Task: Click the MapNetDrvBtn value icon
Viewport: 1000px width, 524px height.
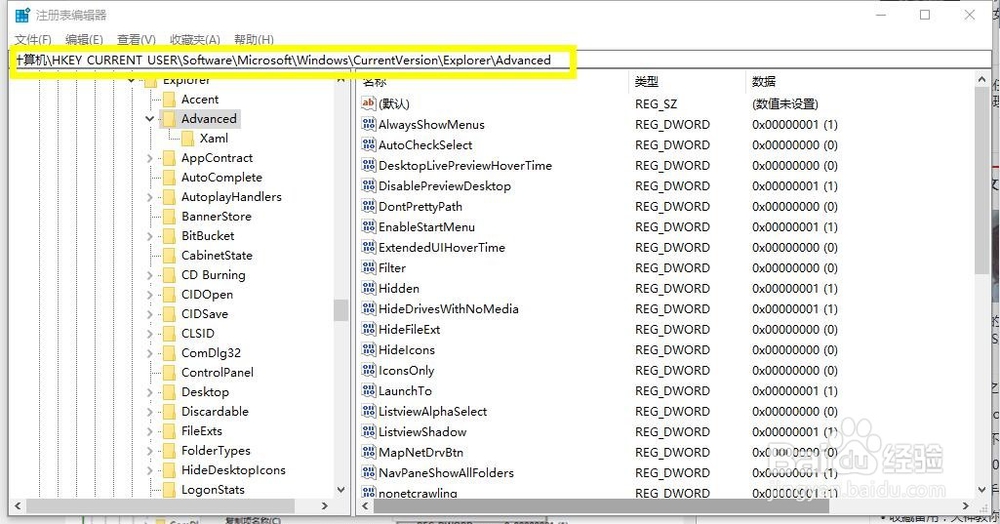Action: point(369,452)
